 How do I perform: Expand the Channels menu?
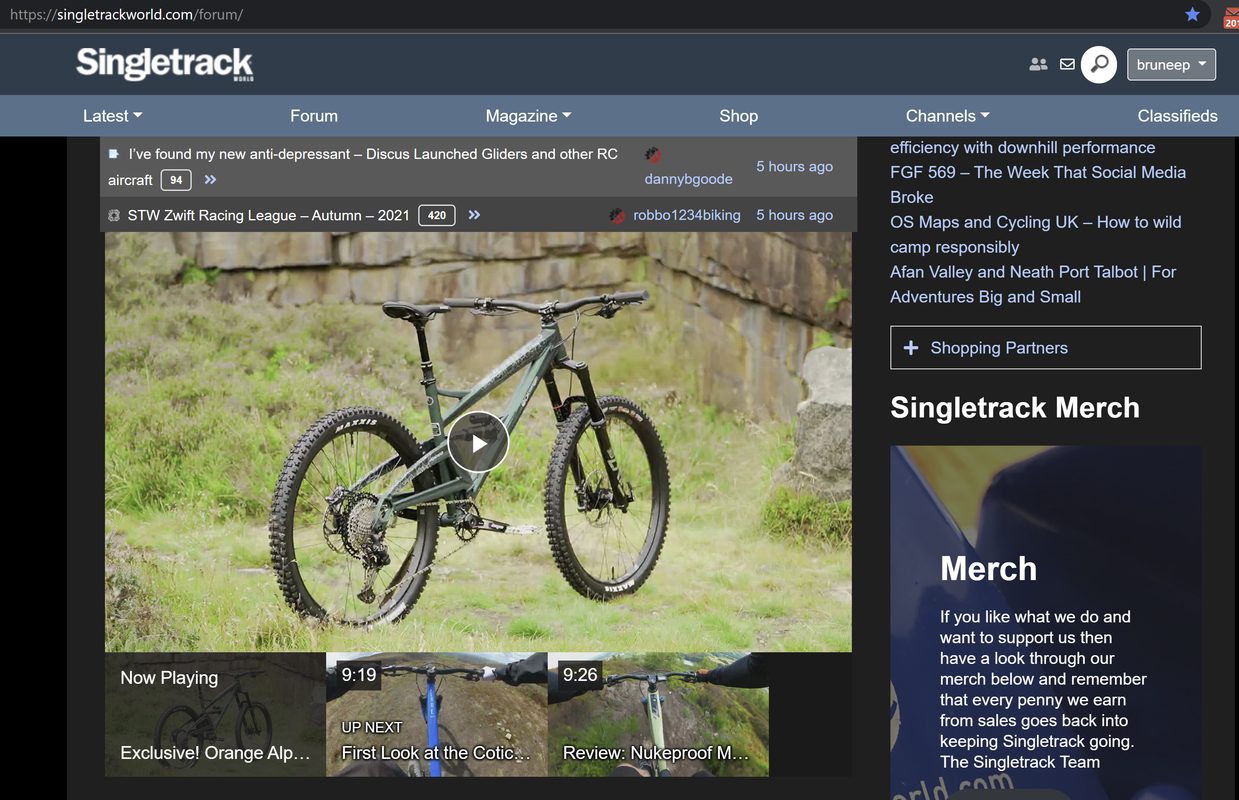[948, 116]
